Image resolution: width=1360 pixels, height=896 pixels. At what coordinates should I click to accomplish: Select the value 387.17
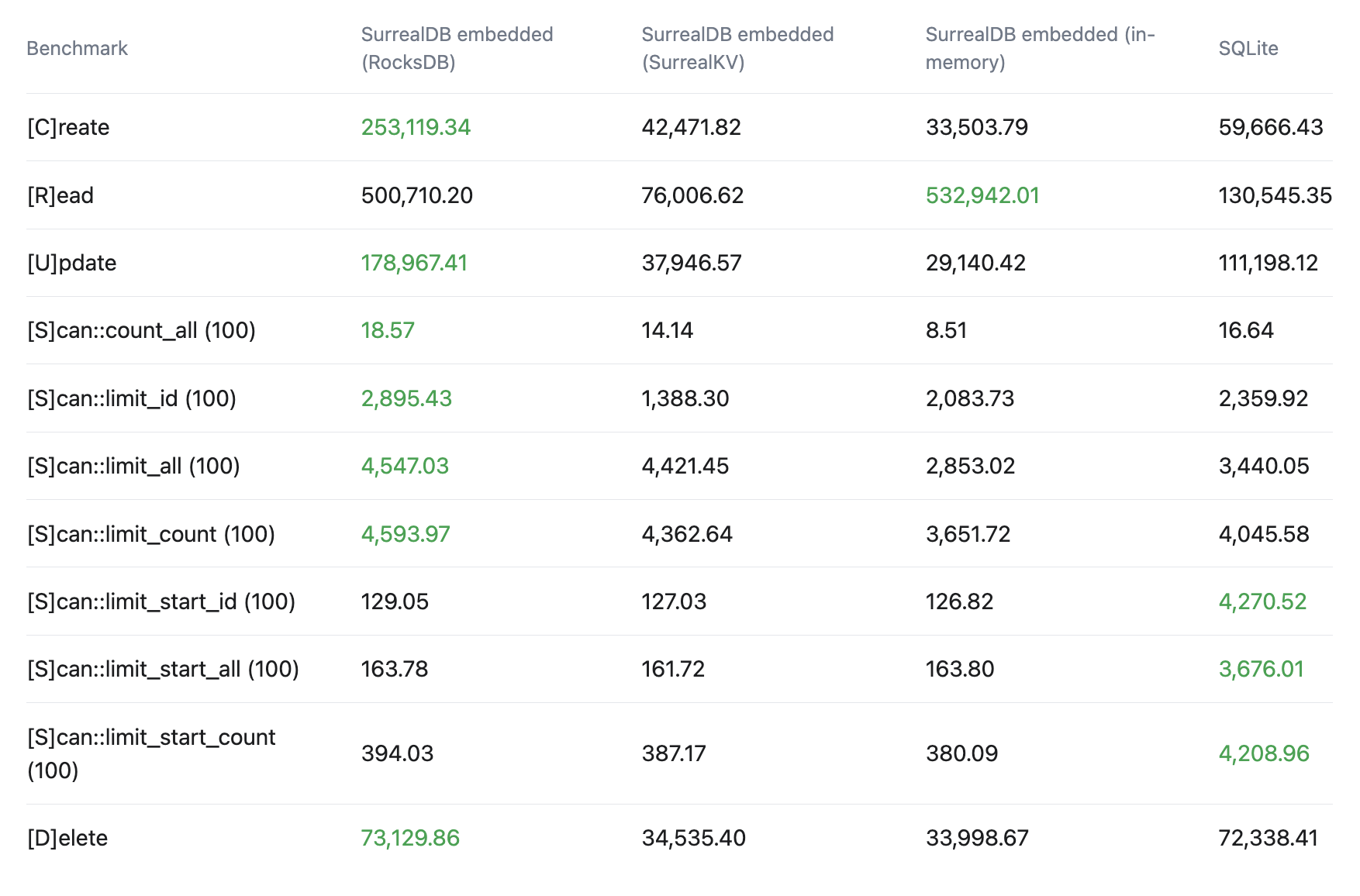(674, 753)
